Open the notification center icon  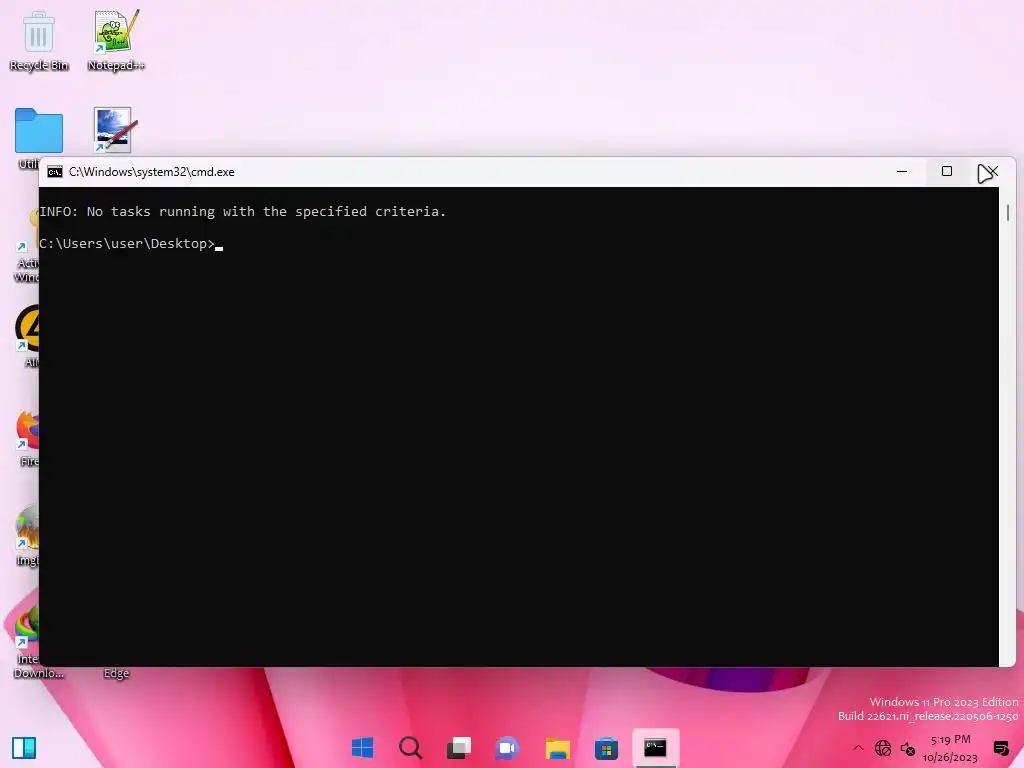[x=1001, y=748]
